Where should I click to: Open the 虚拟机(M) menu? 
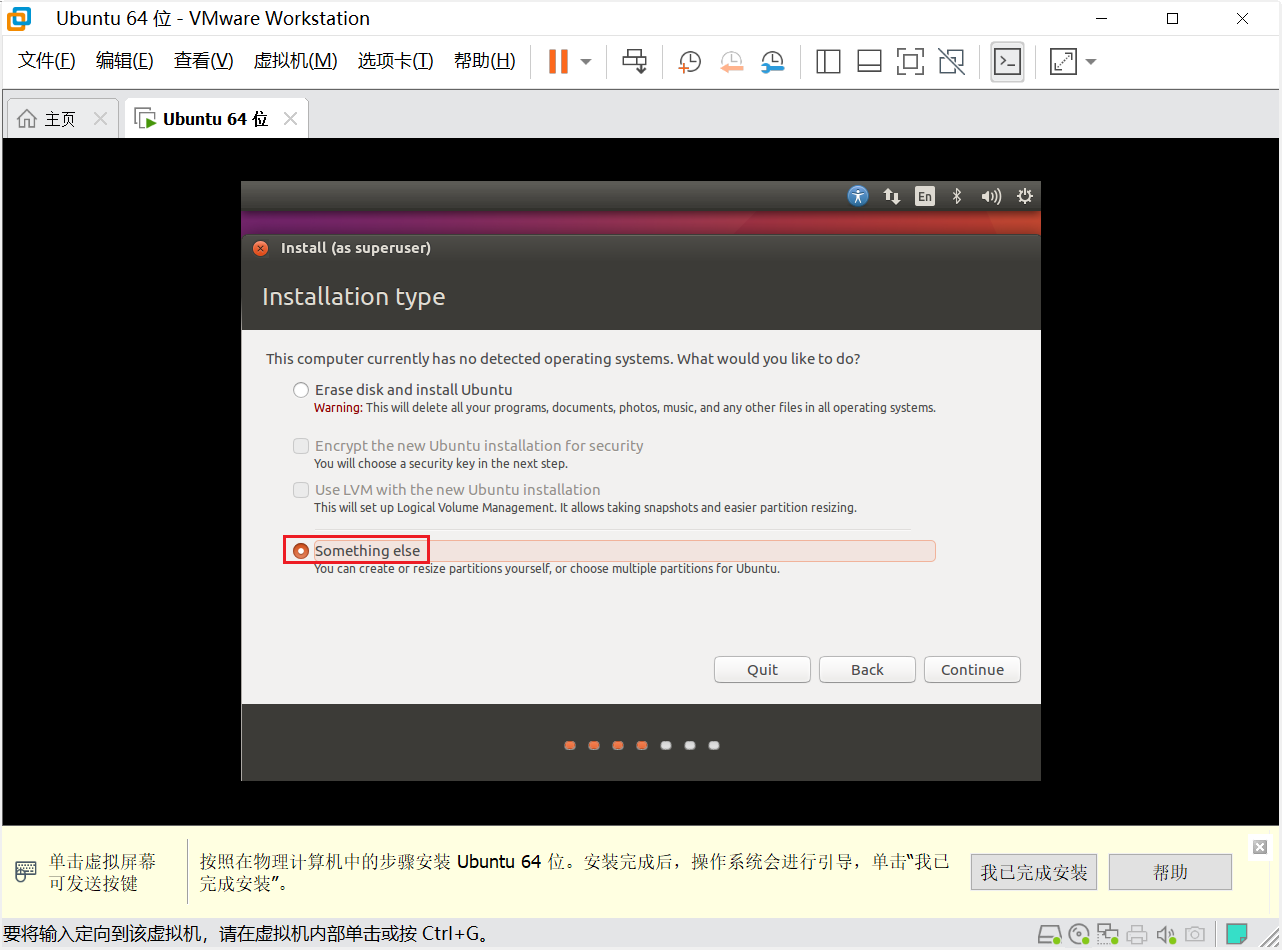pos(295,61)
